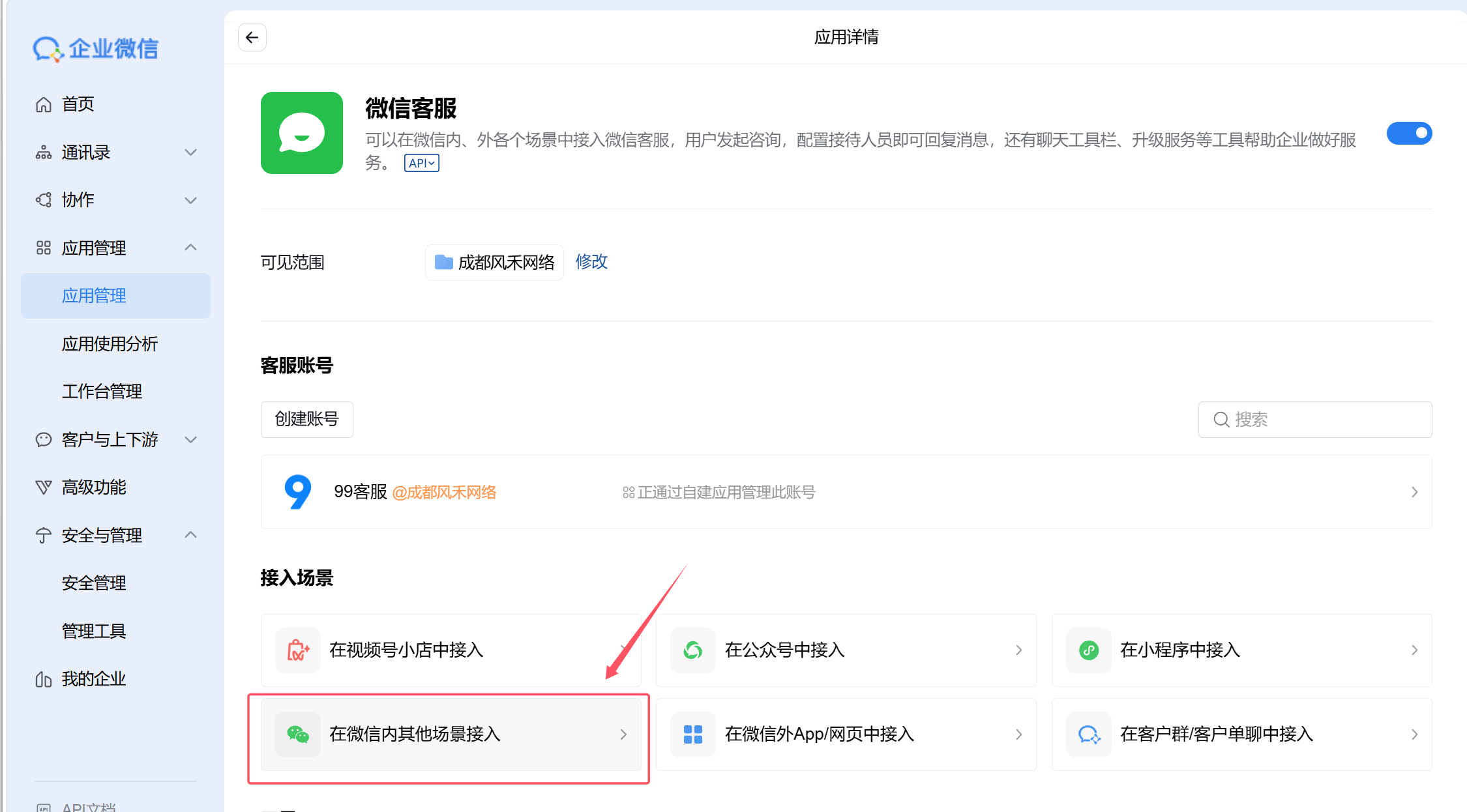This screenshot has width=1467, height=812.
Task: Click the @成都风禾网络 orange label
Action: click(444, 493)
